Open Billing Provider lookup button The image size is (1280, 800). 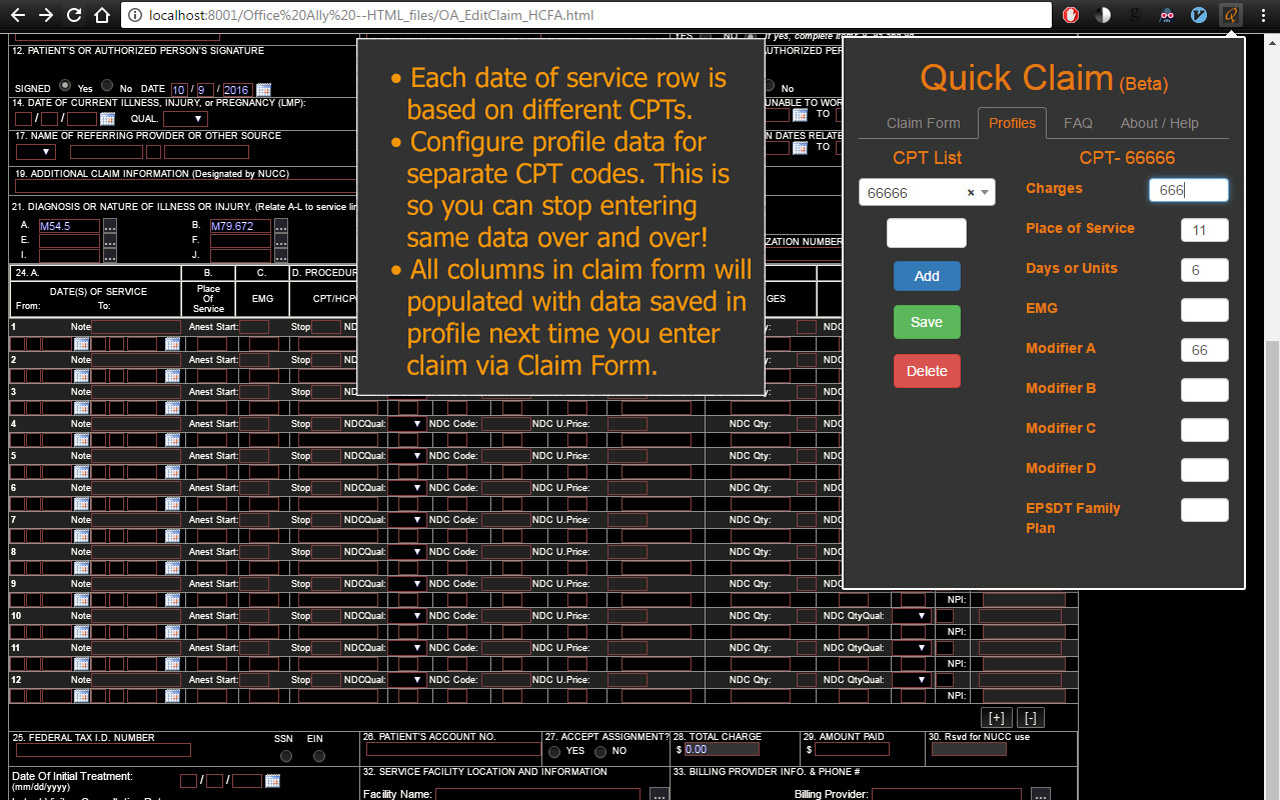pos(1040,795)
